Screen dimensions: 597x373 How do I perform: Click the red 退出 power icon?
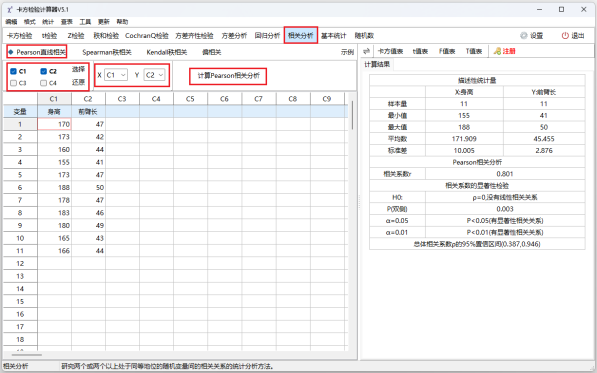click(565, 35)
